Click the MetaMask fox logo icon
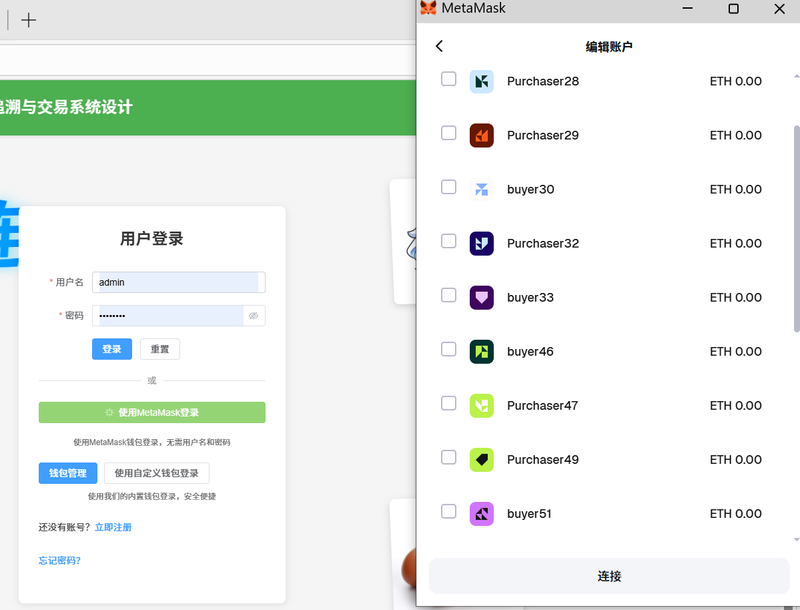 pyautogui.click(x=428, y=8)
